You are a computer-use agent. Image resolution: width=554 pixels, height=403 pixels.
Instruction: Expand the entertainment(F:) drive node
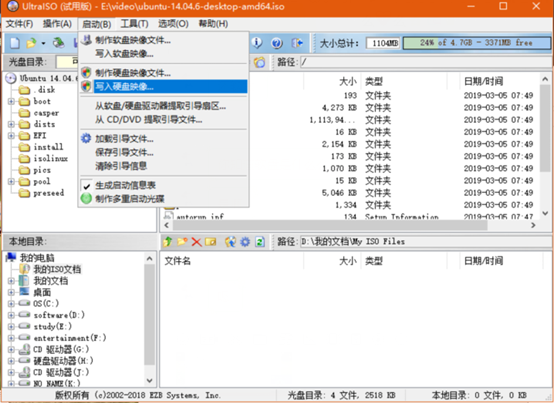11,338
